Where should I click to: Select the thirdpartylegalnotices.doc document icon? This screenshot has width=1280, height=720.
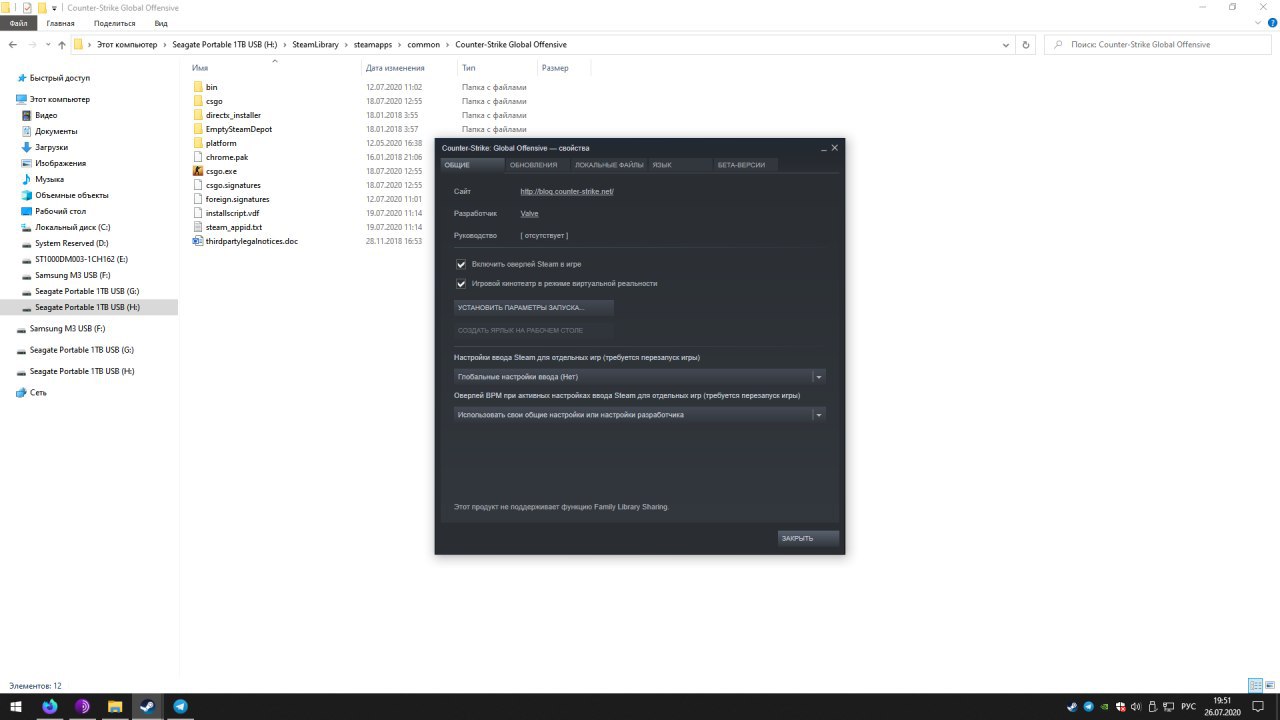pos(198,241)
